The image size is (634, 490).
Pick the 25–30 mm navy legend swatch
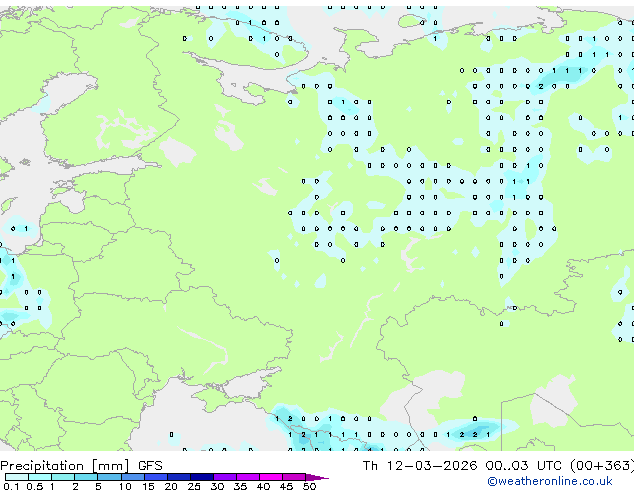click(202, 477)
